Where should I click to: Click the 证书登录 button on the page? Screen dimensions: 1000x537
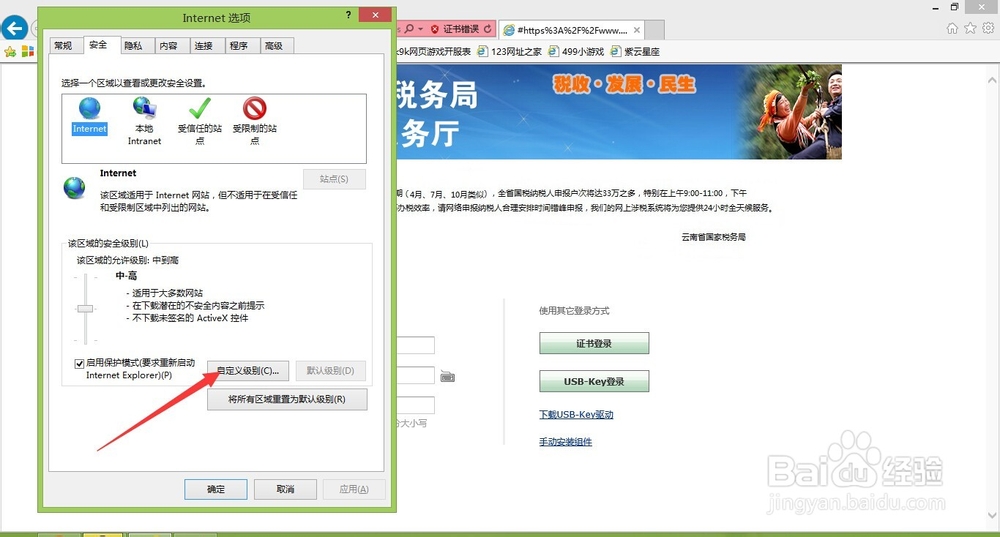pyautogui.click(x=594, y=343)
